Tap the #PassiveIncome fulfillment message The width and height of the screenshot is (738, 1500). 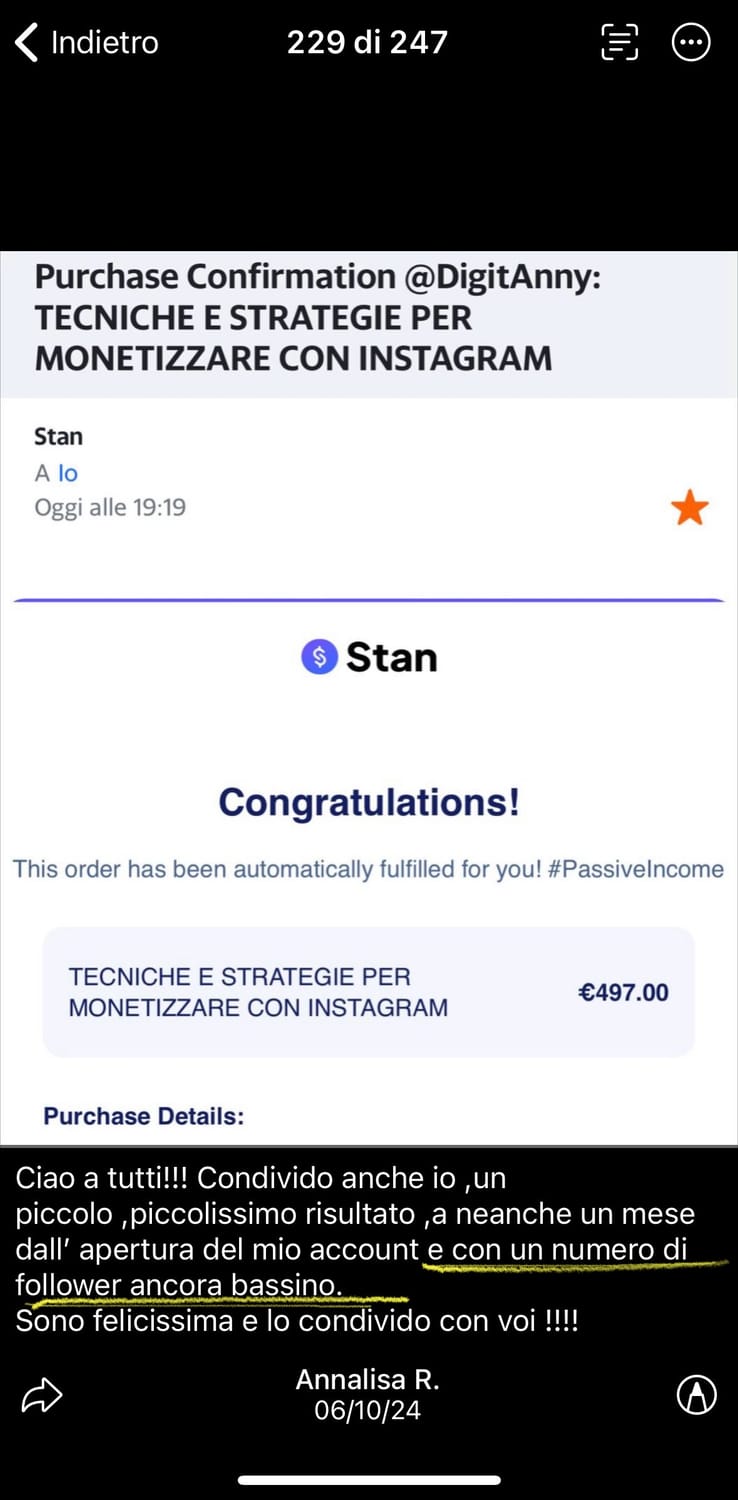(368, 869)
